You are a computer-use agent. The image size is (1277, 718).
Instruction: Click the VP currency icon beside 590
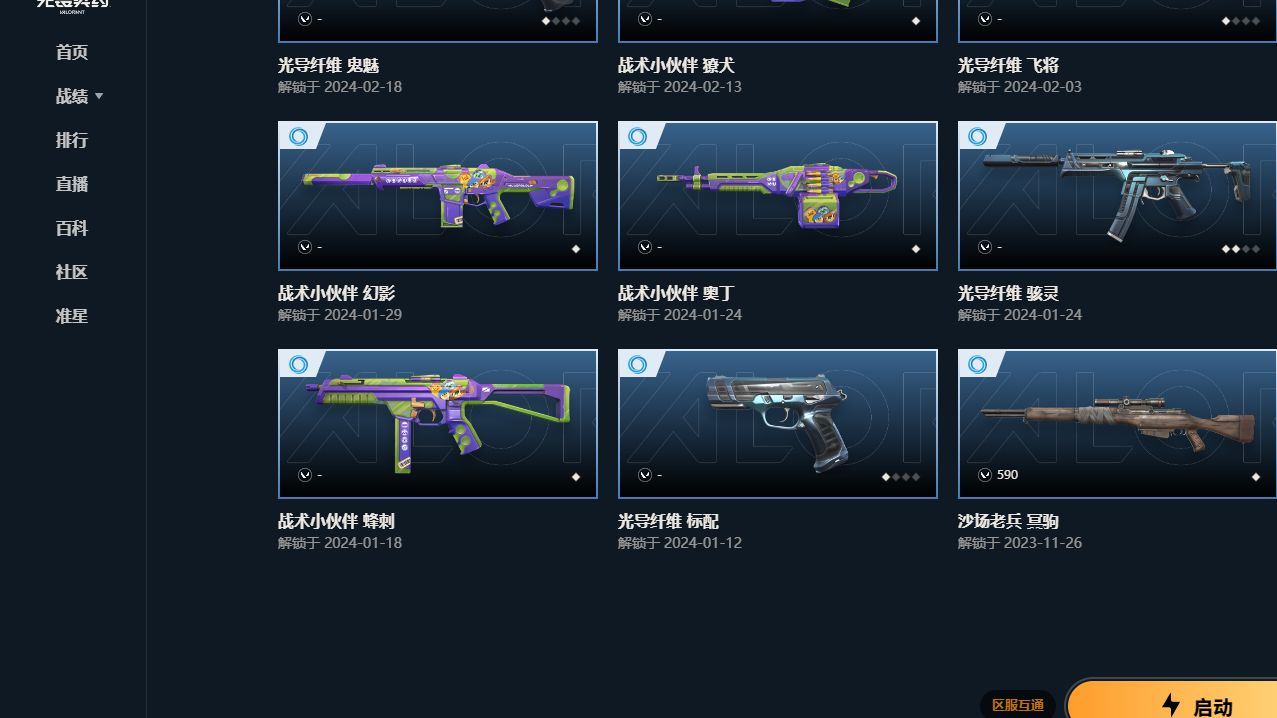click(985, 475)
